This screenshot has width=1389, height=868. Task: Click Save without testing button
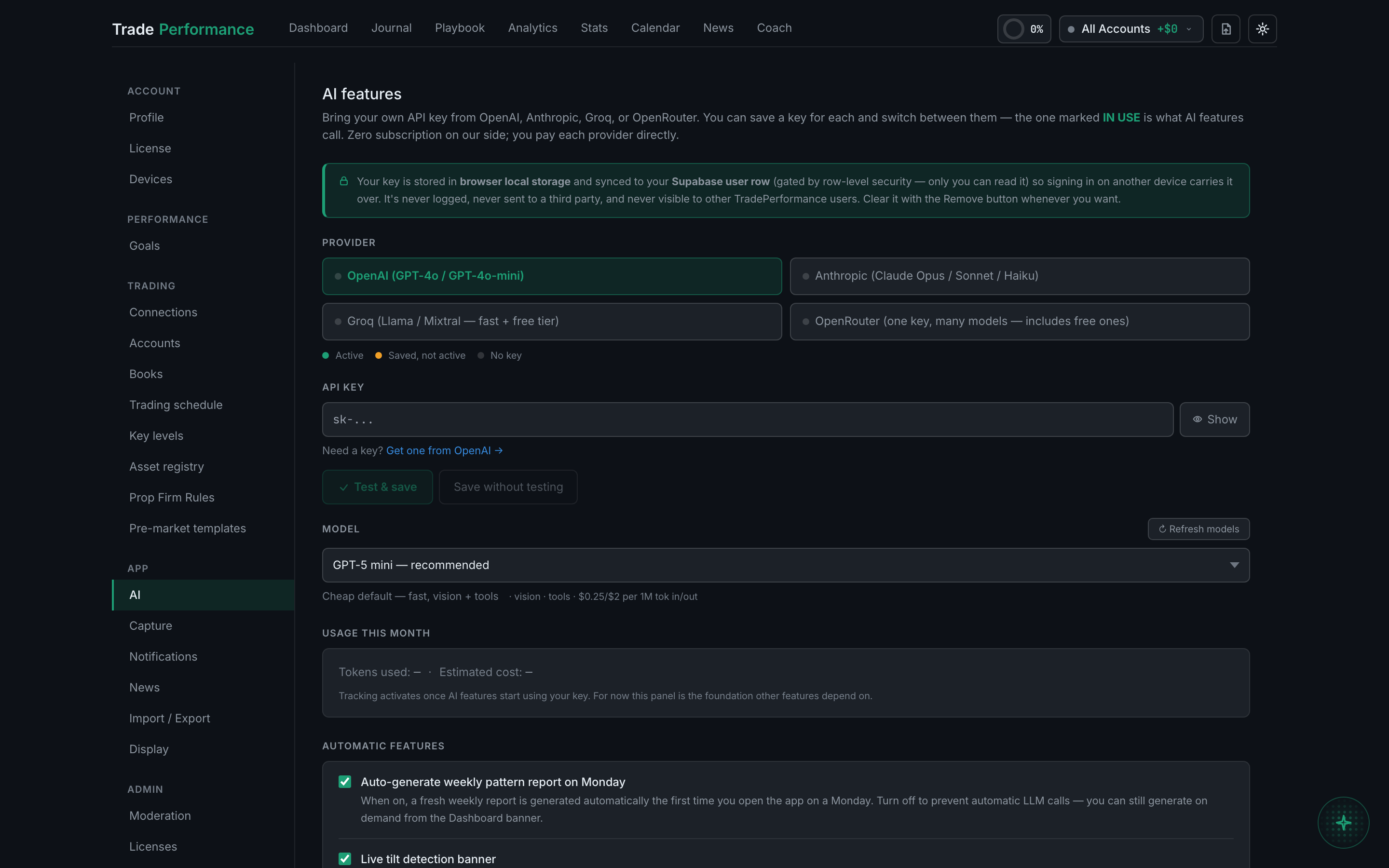(x=508, y=487)
